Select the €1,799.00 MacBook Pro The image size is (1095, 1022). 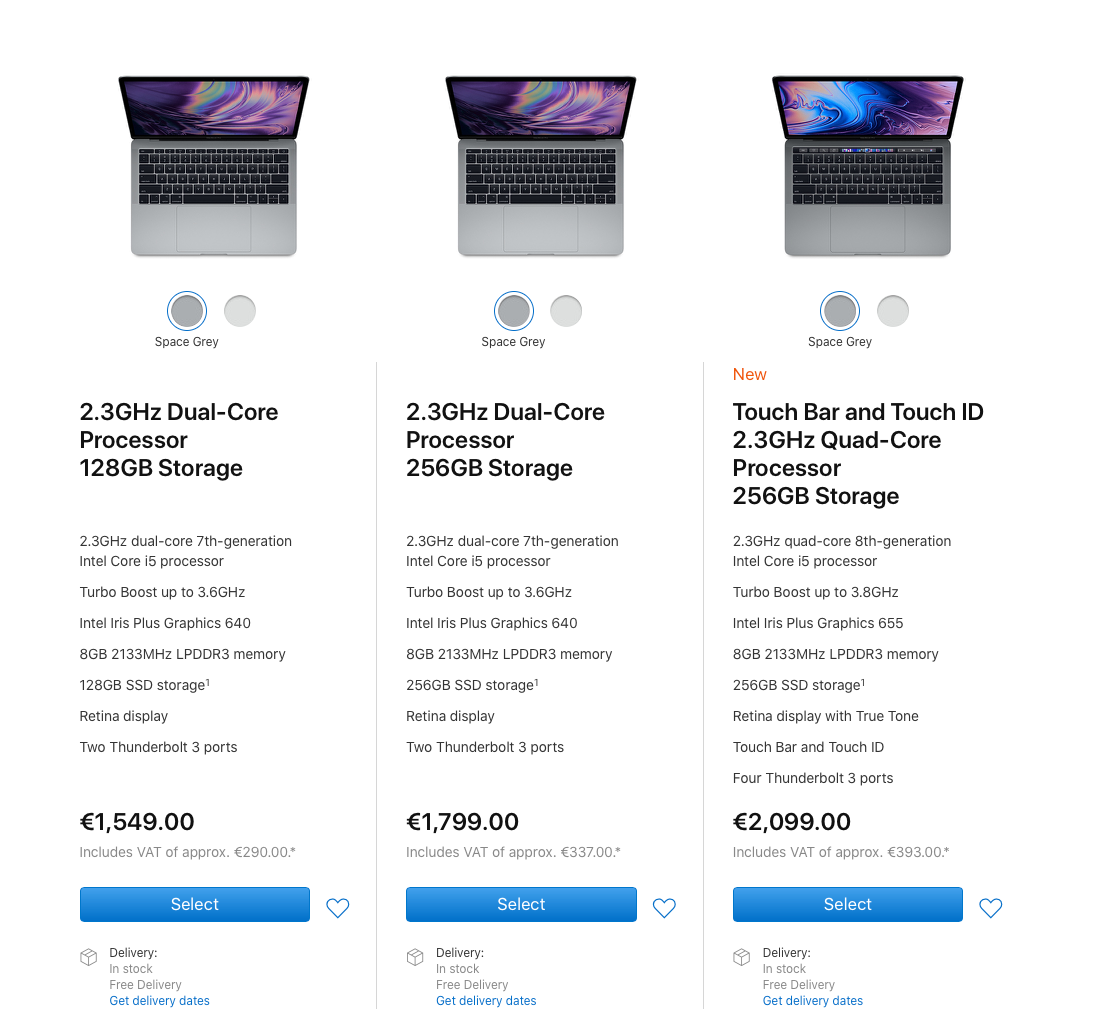click(x=521, y=905)
